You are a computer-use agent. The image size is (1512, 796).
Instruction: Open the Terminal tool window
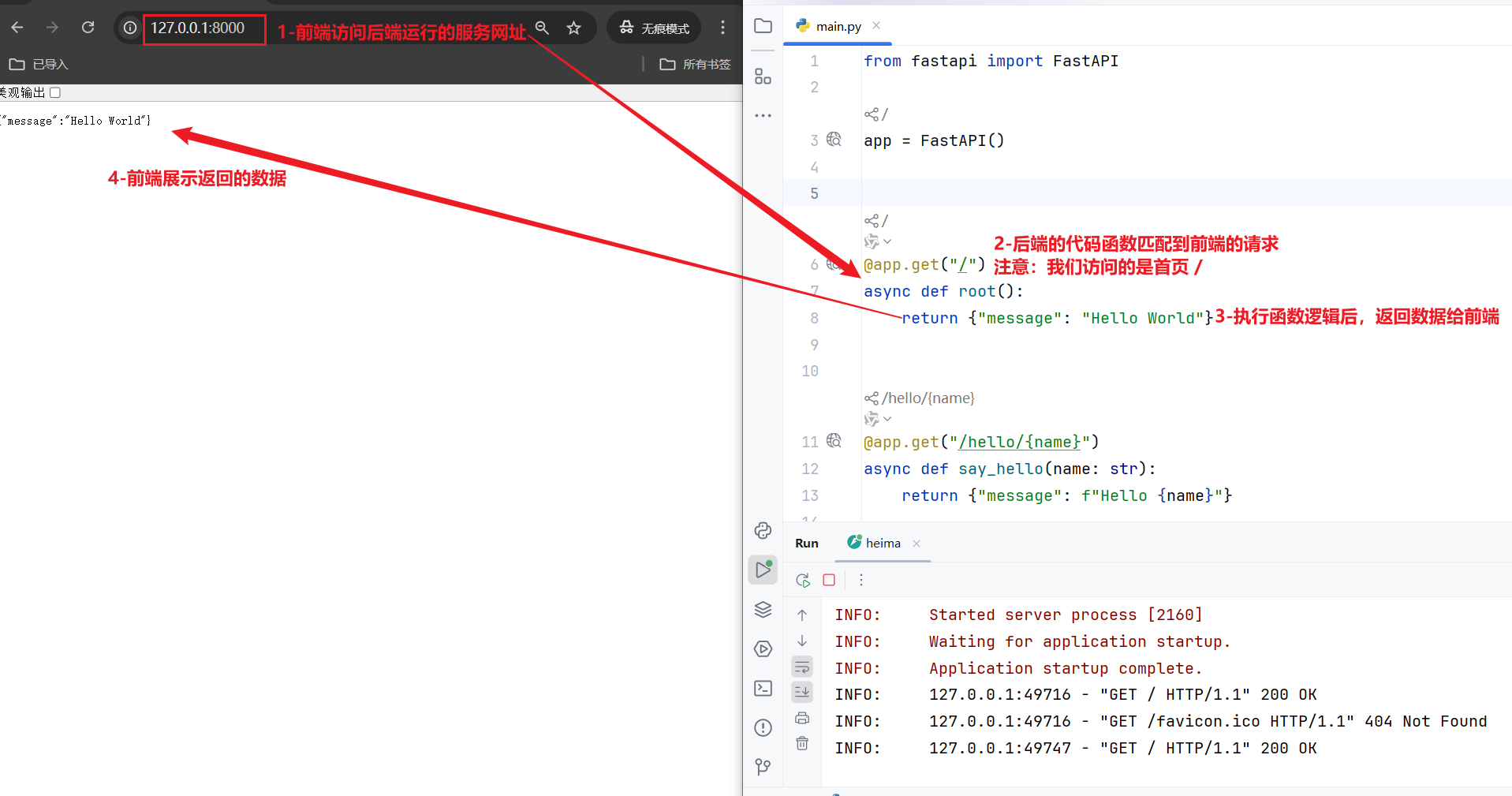tap(763, 689)
